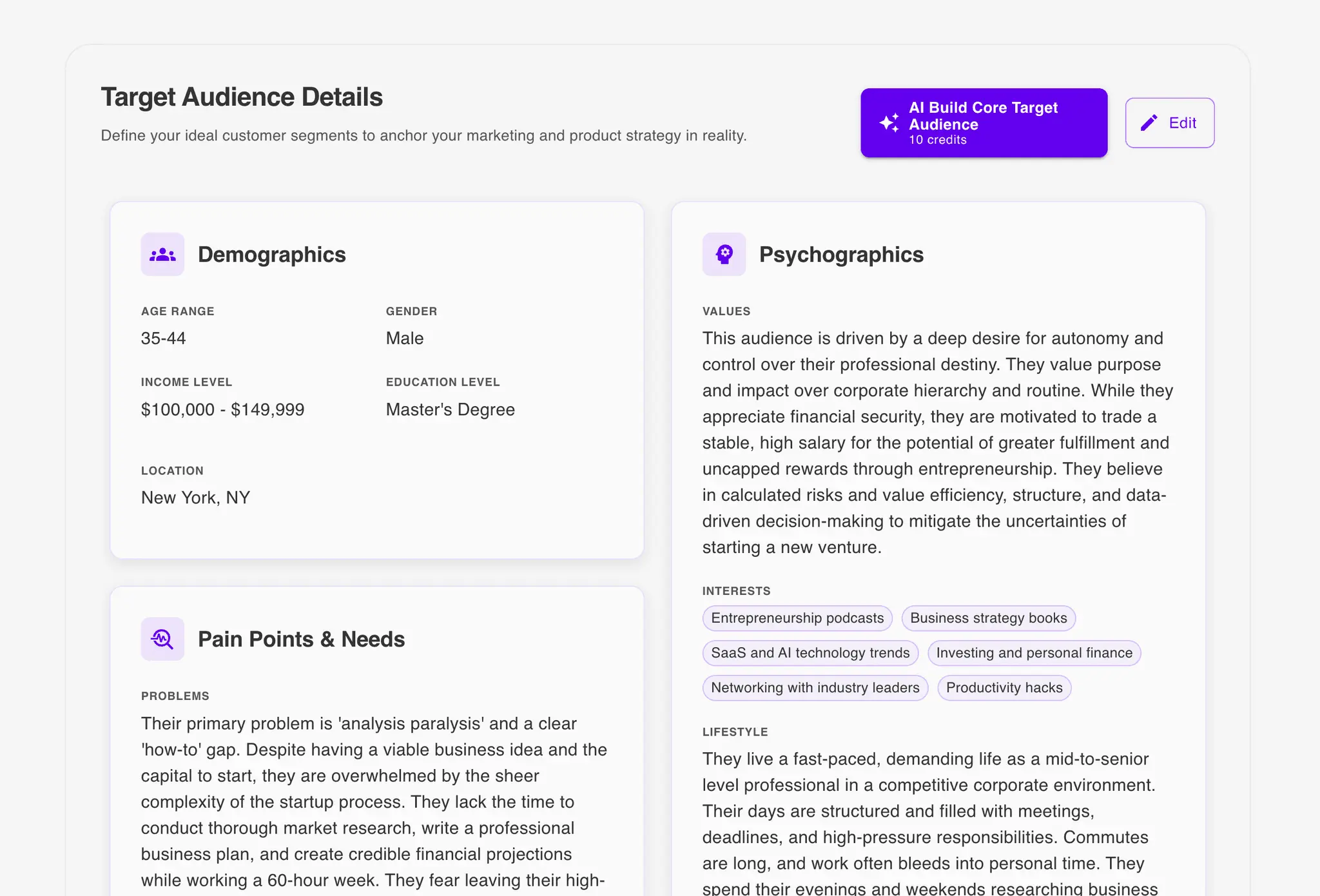This screenshot has height=896, width=1320.
Task: Click the subtitle about ideal customer segments
Action: click(x=423, y=135)
